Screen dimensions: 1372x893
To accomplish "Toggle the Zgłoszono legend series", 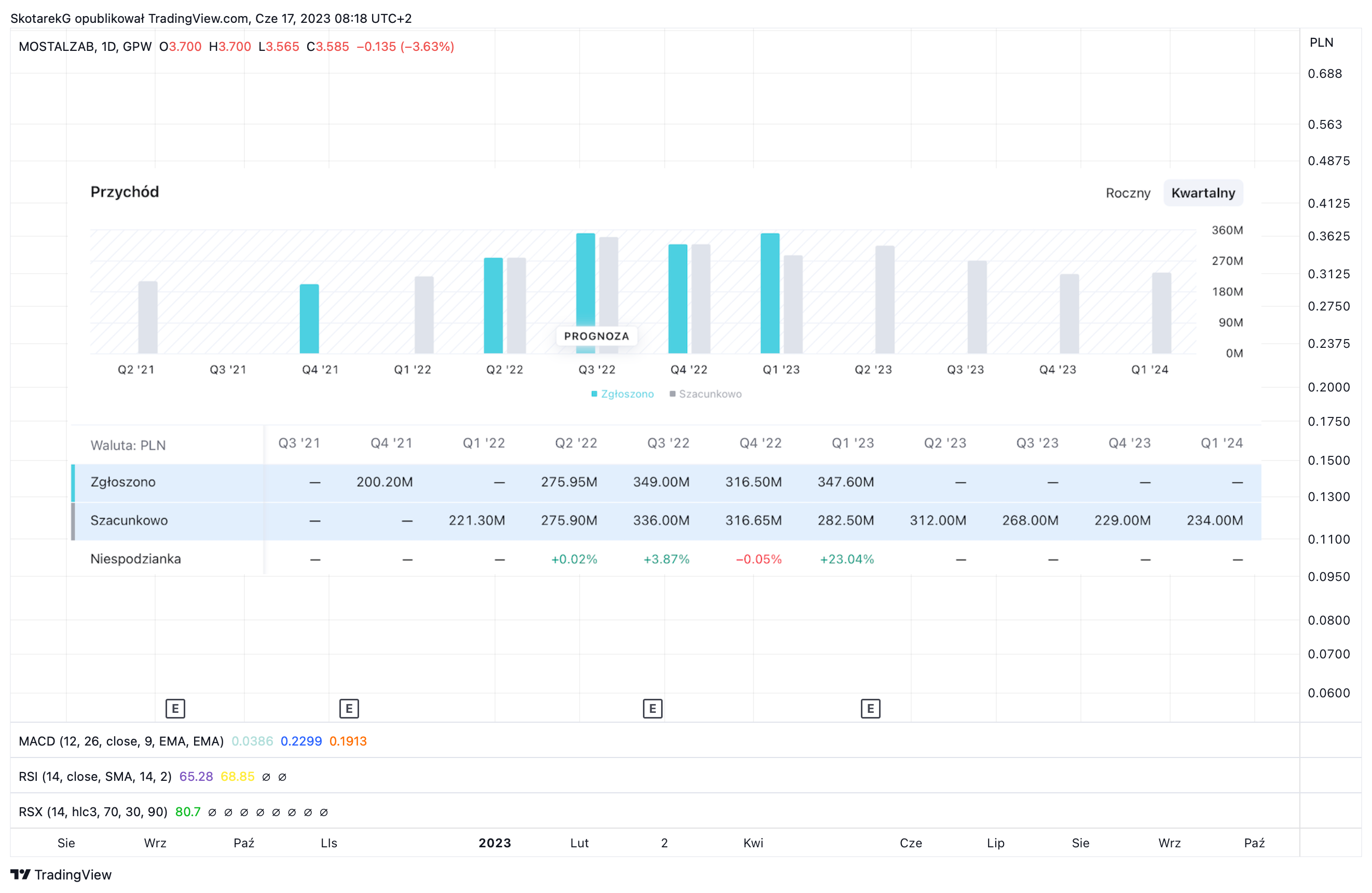I will click(x=623, y=394).
